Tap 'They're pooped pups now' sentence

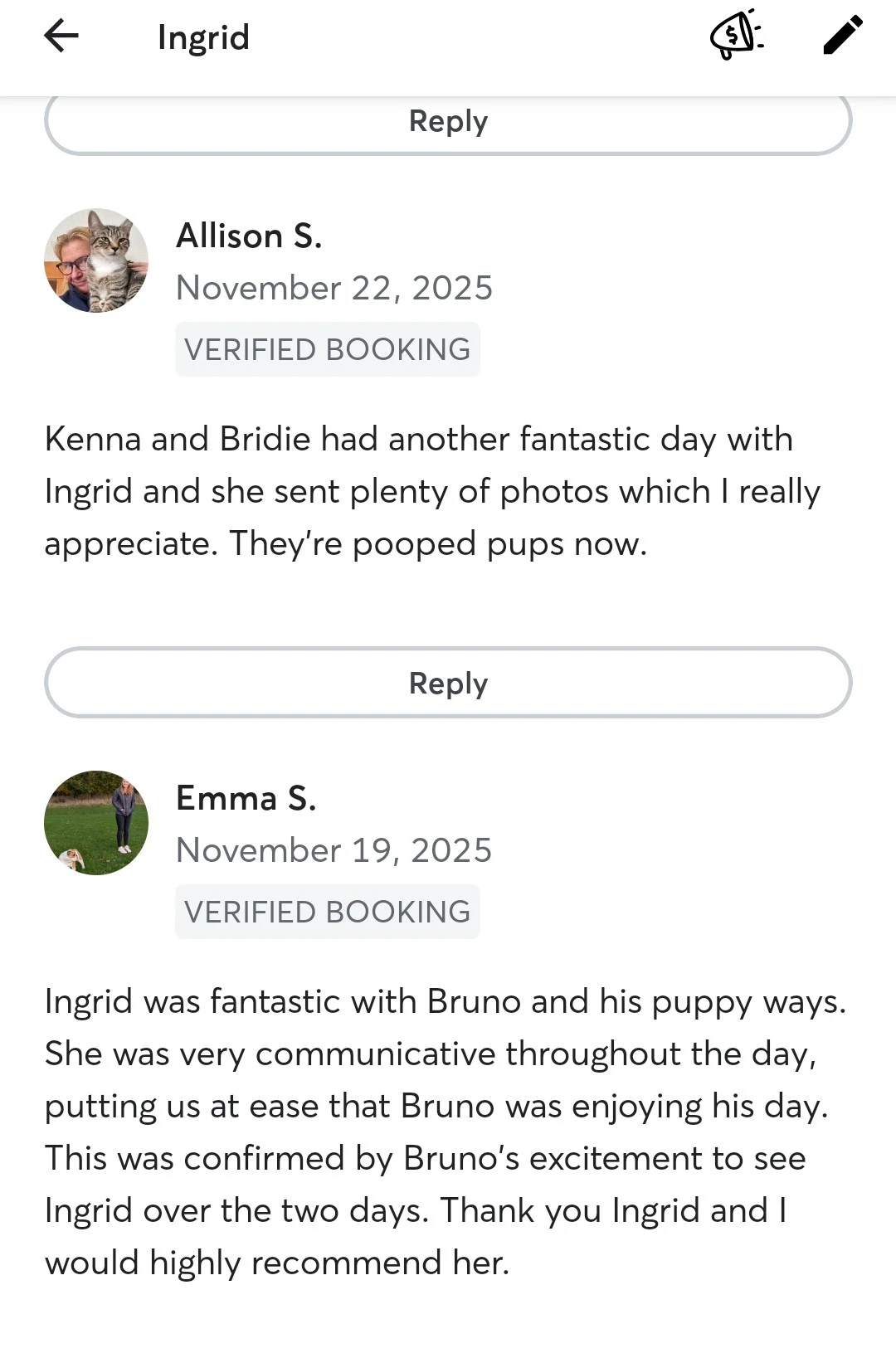pyautogui.click(x=438, y=543)
